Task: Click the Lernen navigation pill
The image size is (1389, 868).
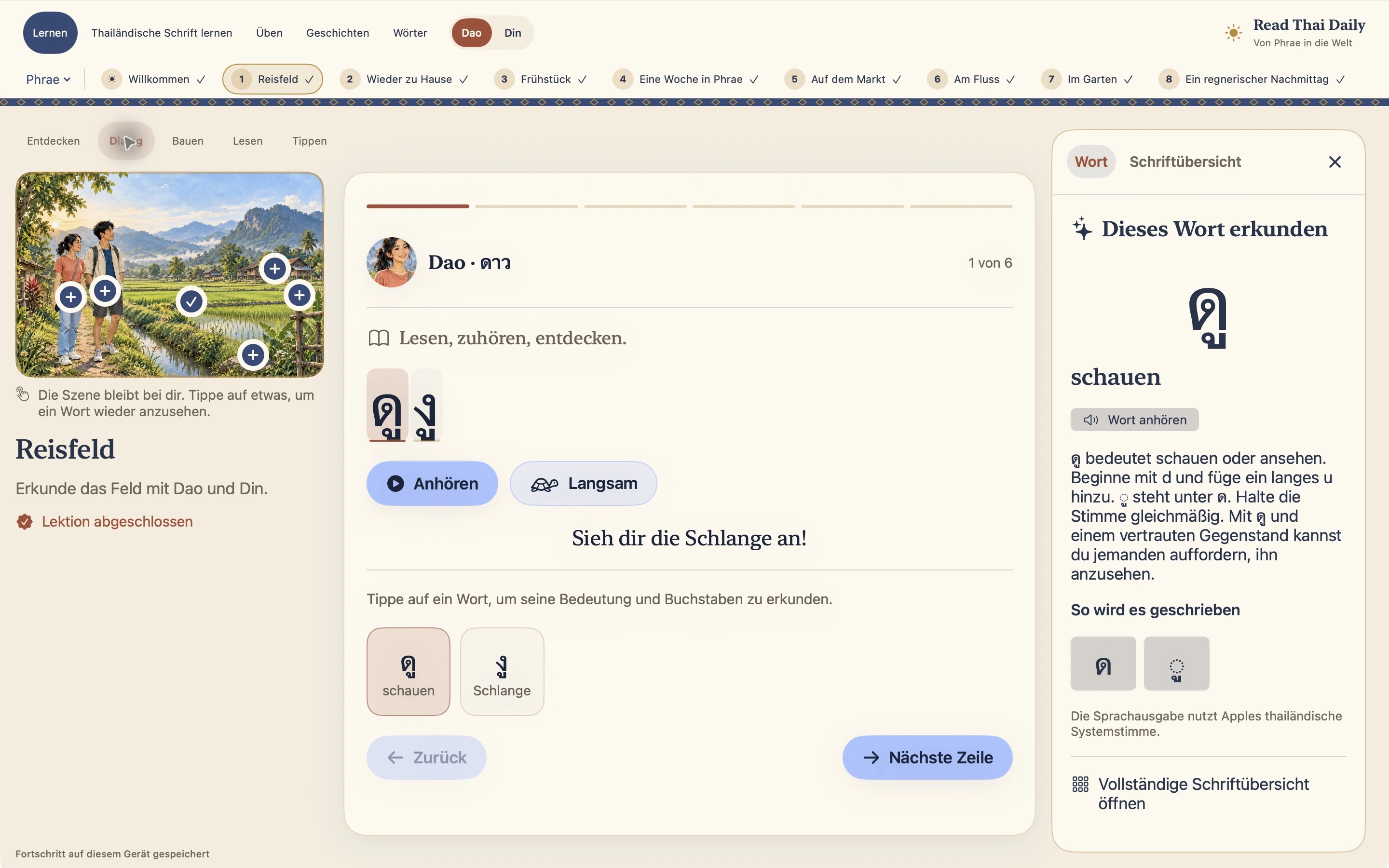Action: click(50, 33)
